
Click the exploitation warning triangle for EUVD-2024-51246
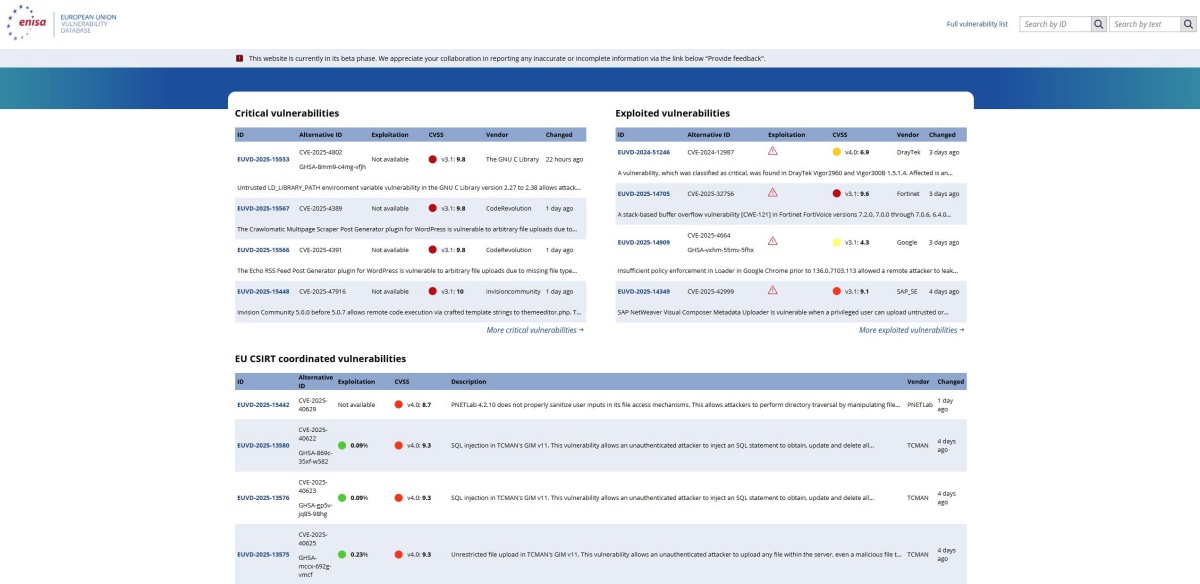tap(772, 151)
